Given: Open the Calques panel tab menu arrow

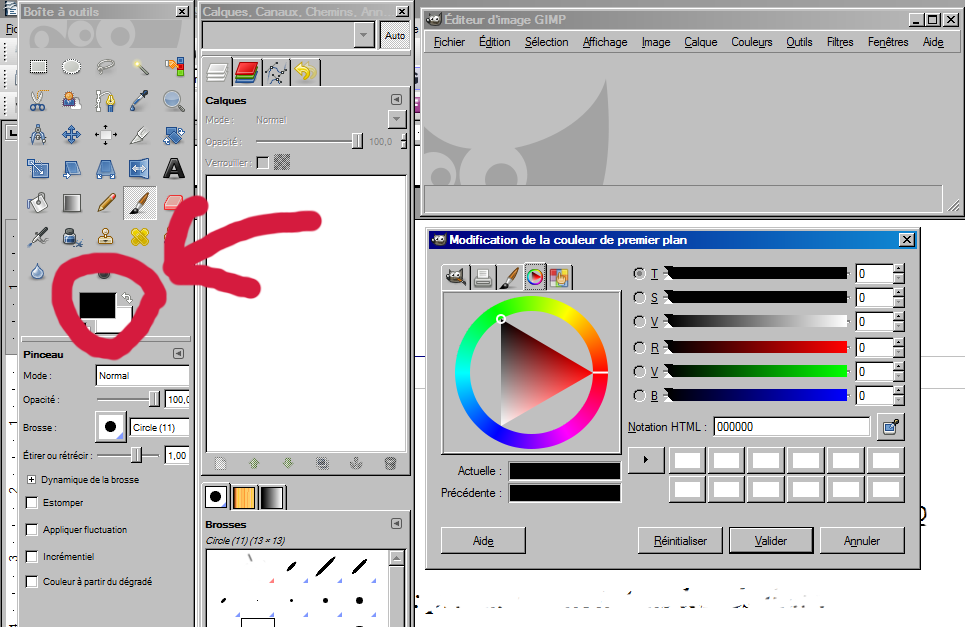Looking at the screenshot, I should 396,100.
